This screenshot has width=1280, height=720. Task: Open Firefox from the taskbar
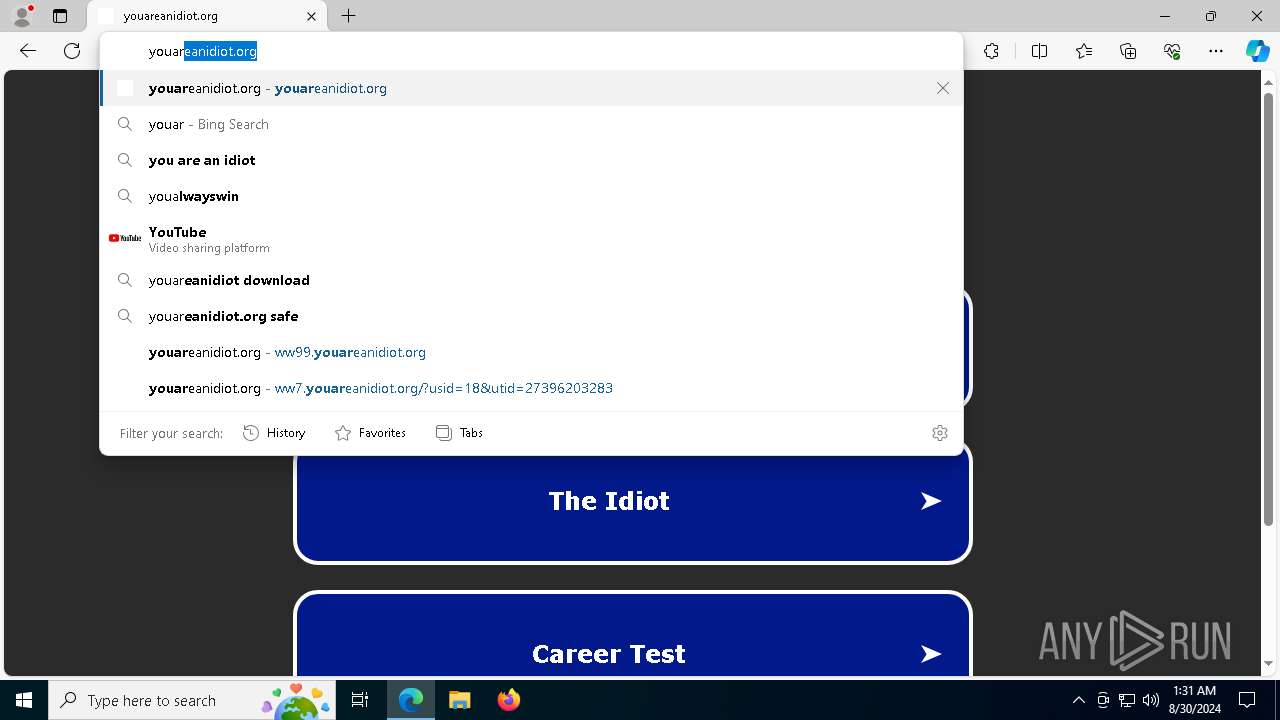[x=509, y=700]
